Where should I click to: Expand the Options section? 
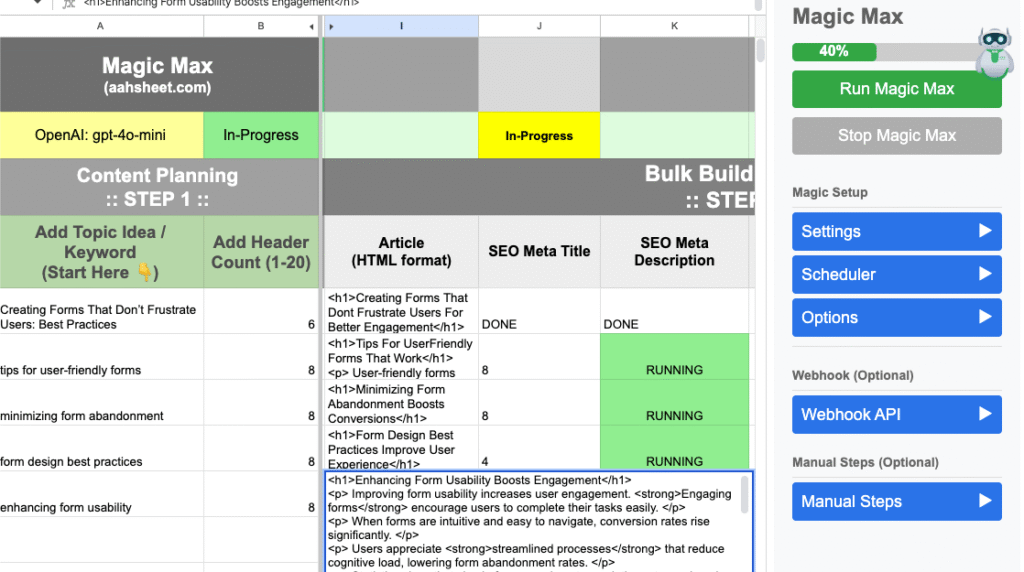click(x=896, y=317)
